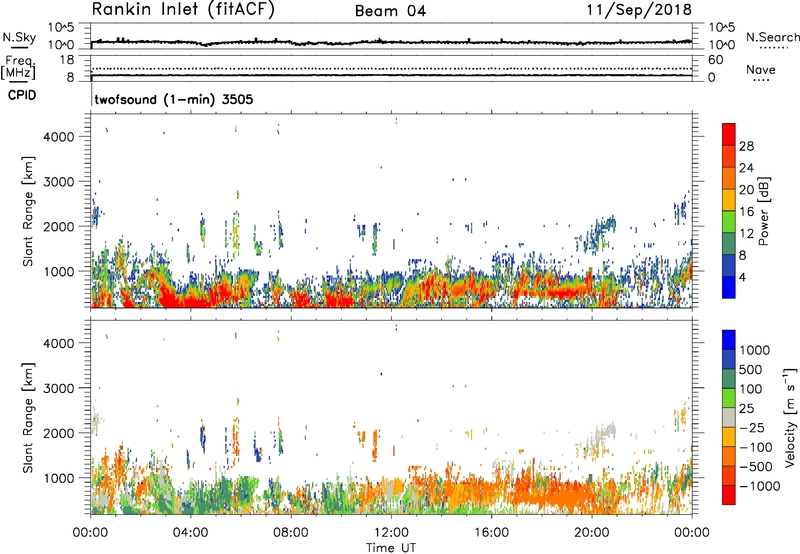Click the 'Nave' legend label
The height and width of the screenshot is (554, 800).
point(760,70)
